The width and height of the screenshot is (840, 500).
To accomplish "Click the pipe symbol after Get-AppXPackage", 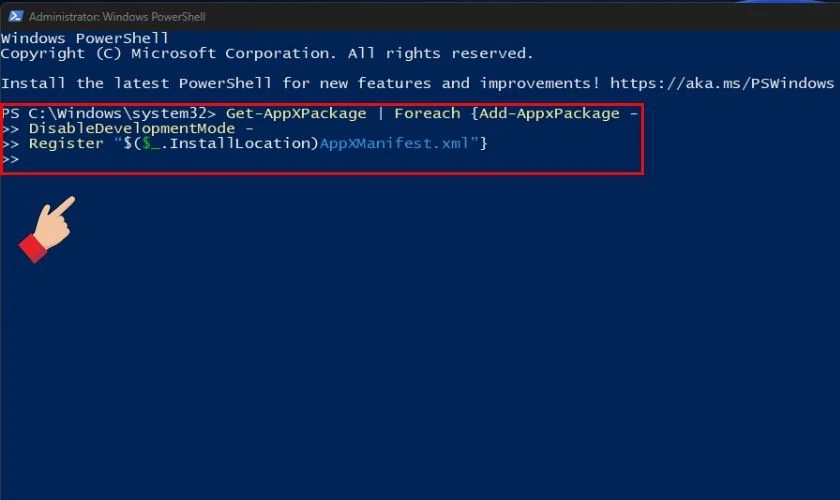I will tap(380, 114).
